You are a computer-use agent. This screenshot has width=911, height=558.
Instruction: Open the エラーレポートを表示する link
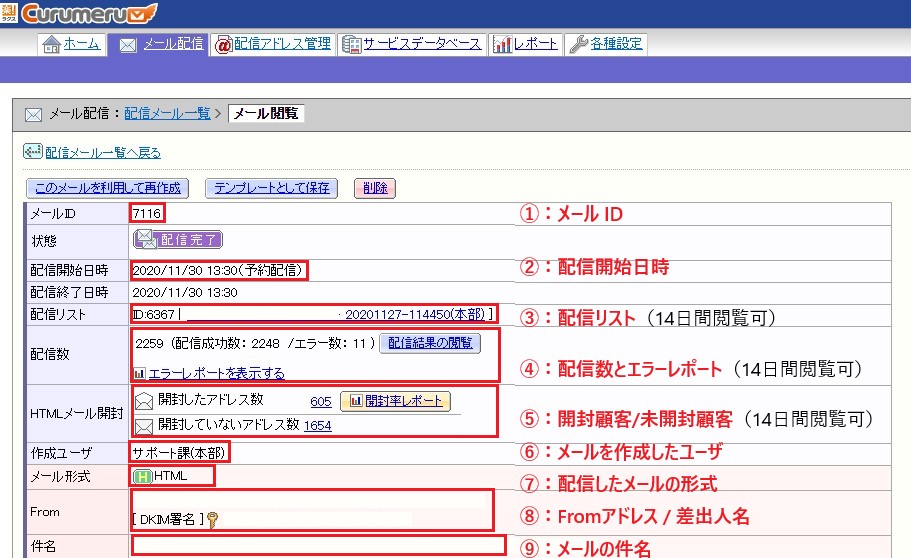(x=216, y=374)
